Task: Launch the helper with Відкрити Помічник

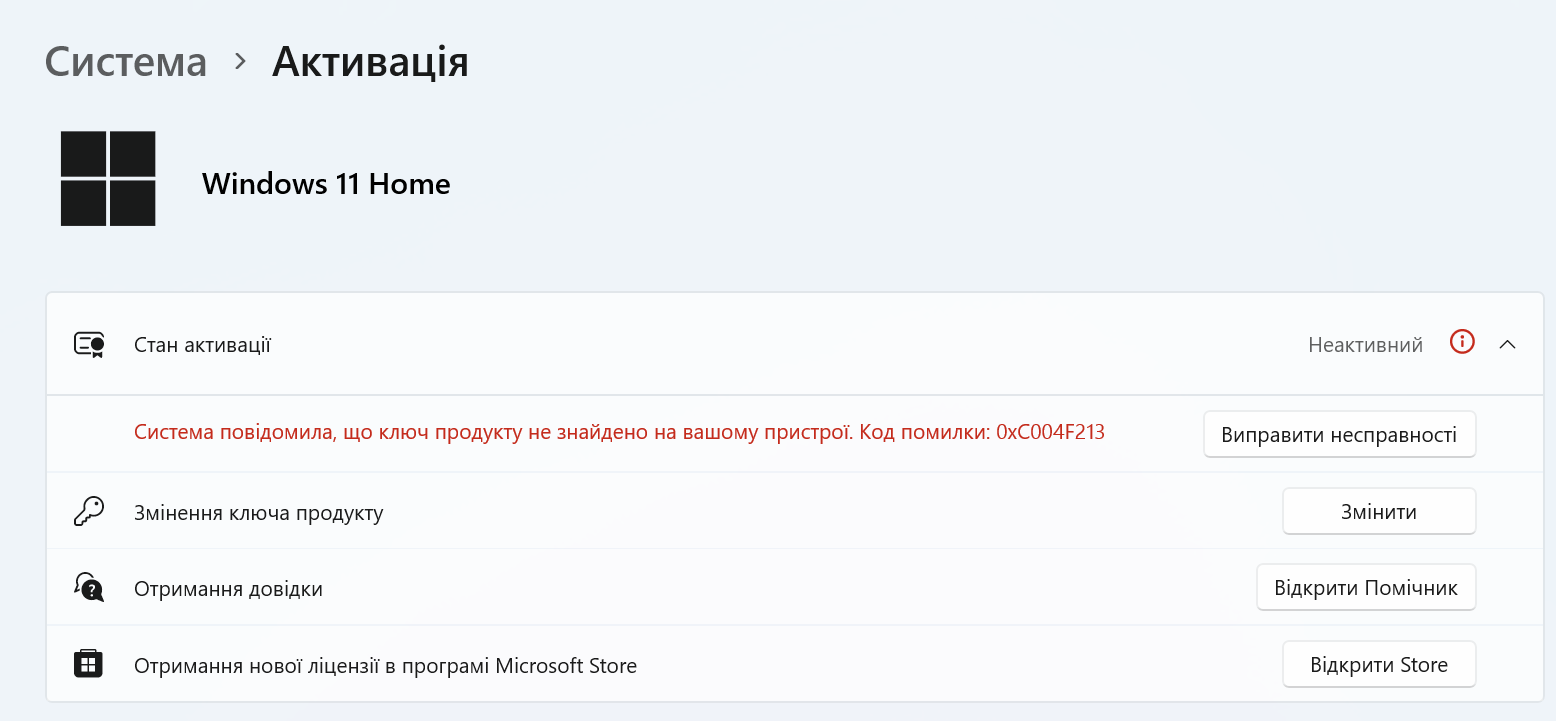Action: (x=1366, y=587)
